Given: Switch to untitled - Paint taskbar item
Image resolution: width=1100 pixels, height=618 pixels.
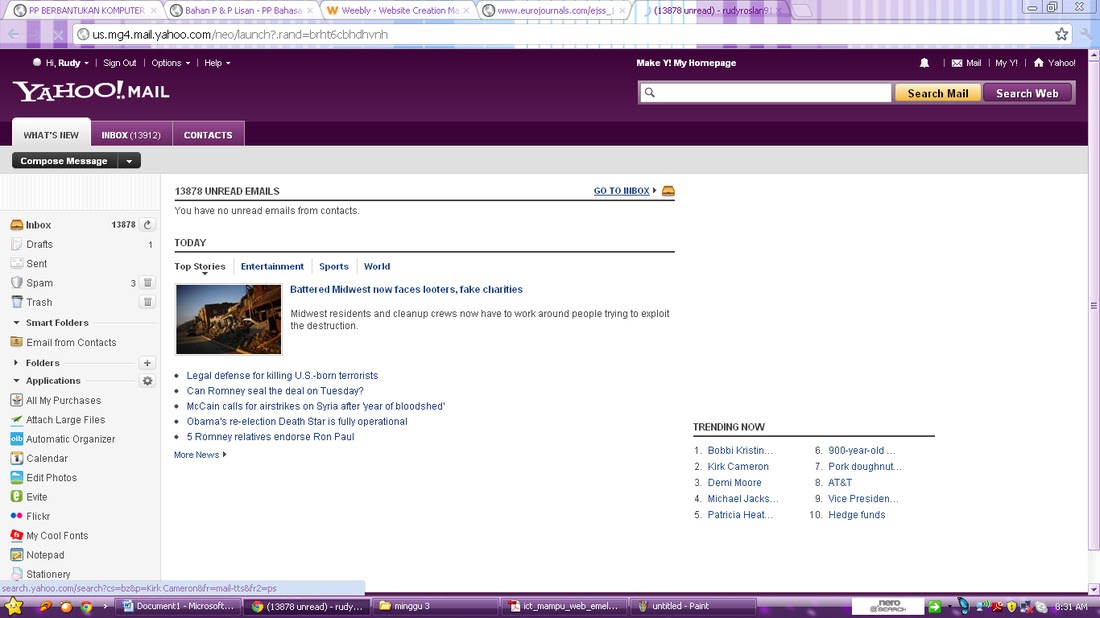Looking at the screenshot, I should coord(693,606).
